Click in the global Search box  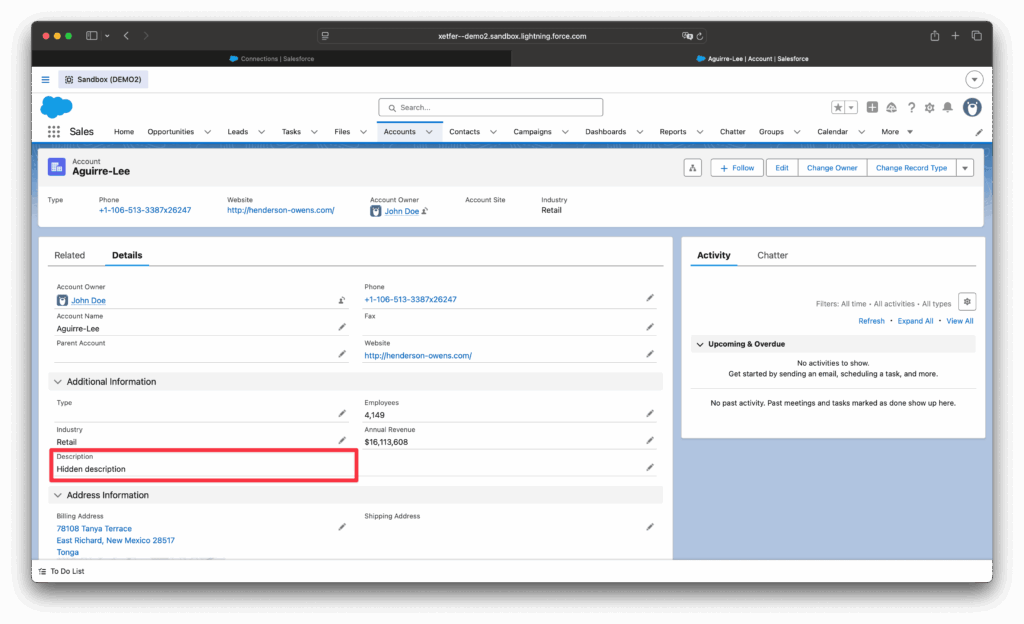(x=490, y=108)
